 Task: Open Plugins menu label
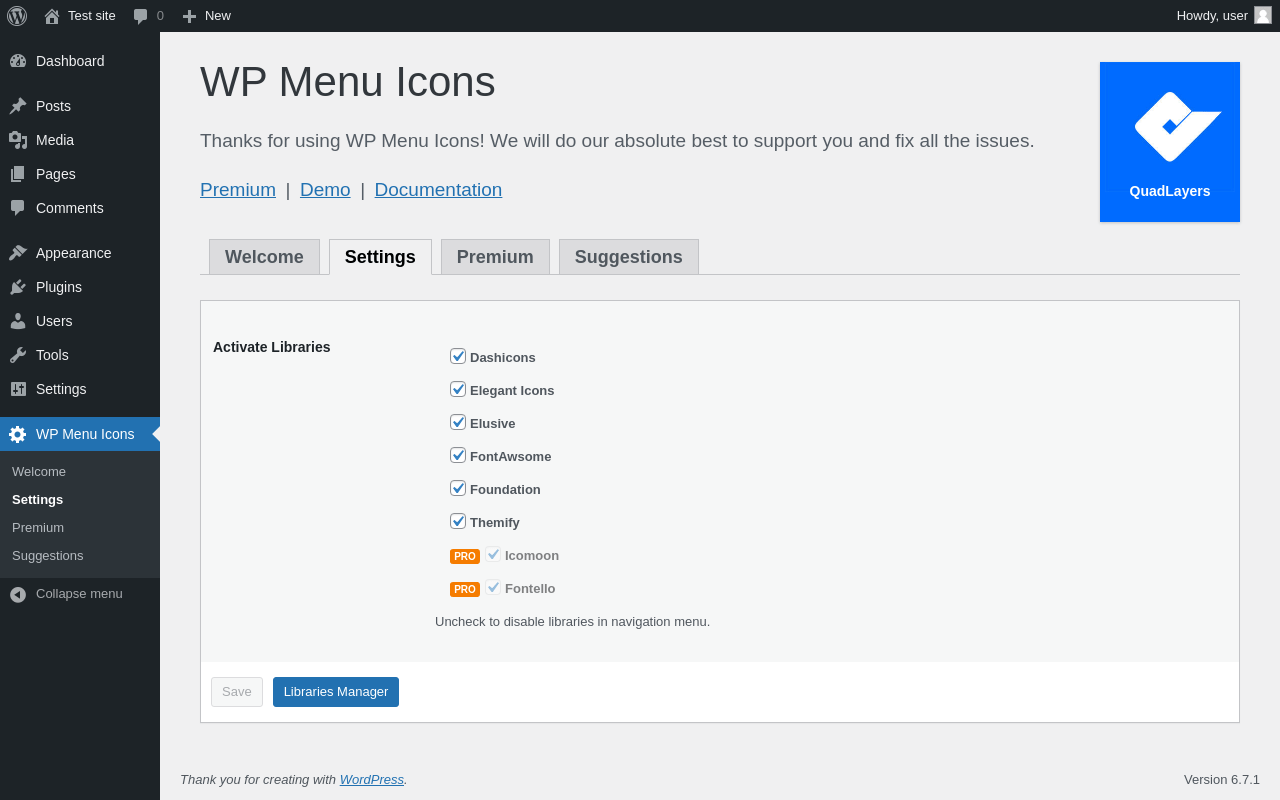pos(59,287)
